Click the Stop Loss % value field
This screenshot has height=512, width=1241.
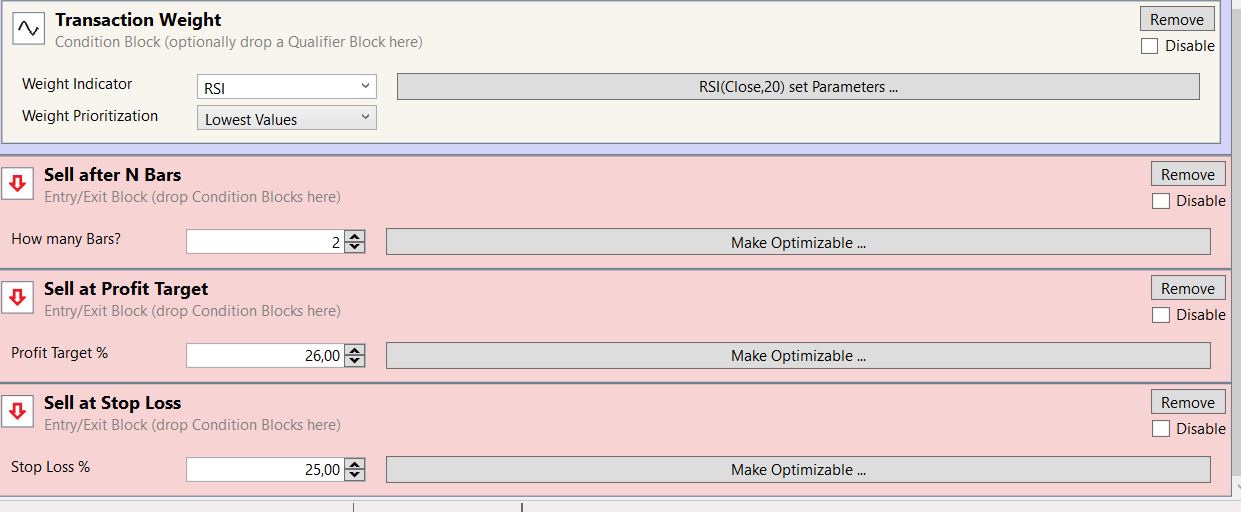point(265,469)
